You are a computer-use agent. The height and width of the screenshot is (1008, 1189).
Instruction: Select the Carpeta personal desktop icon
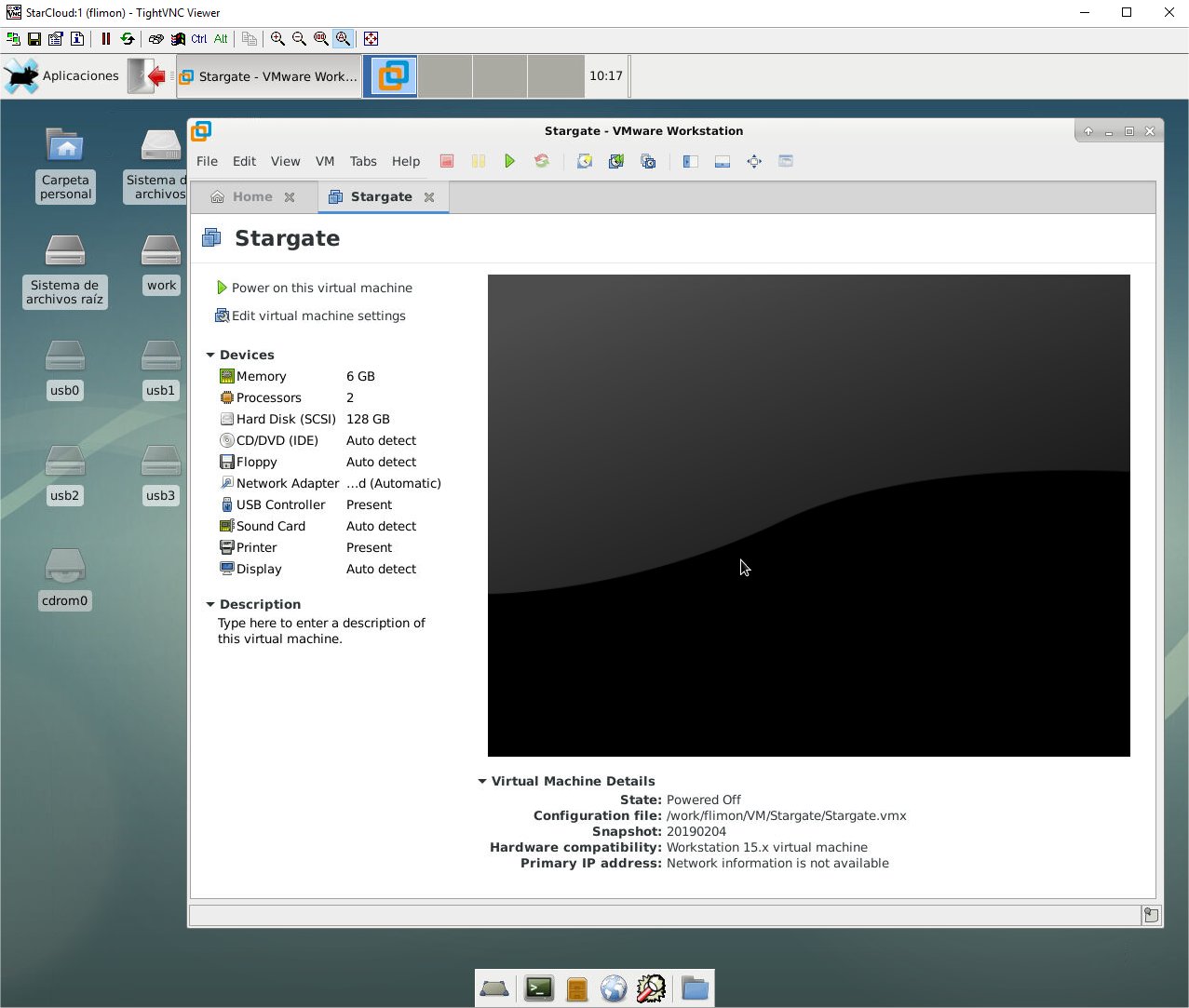(65, 165)
